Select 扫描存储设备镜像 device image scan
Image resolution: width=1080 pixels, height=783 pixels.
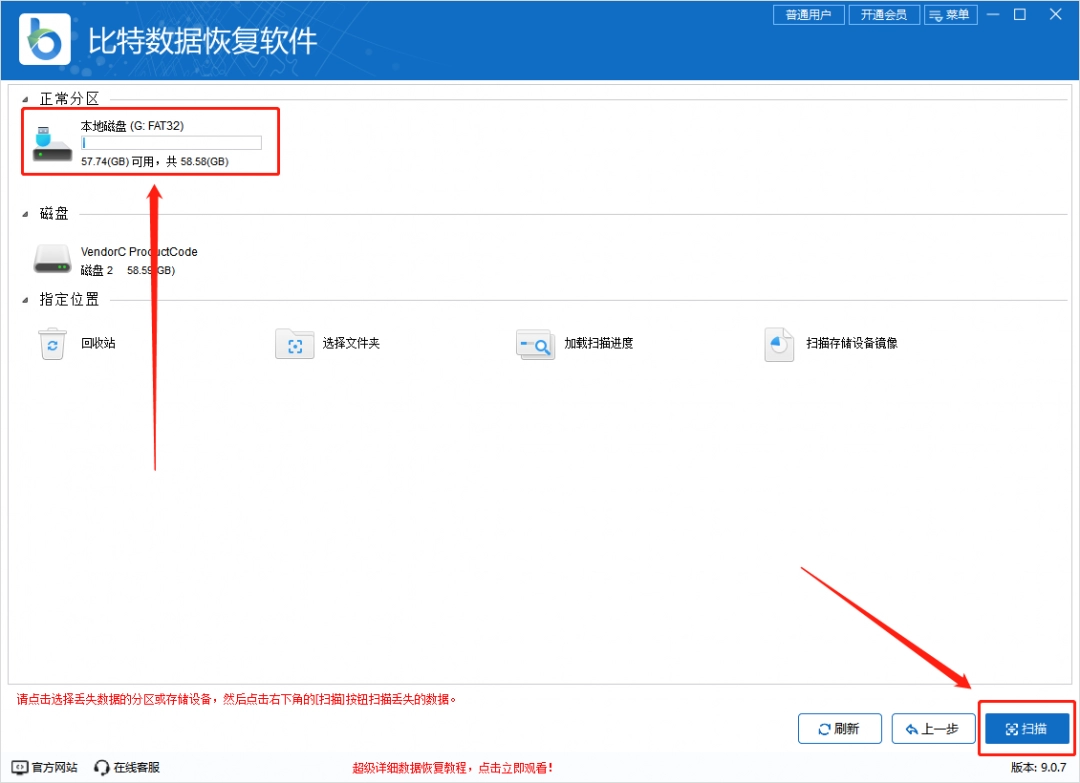click(x=779, y=343)
